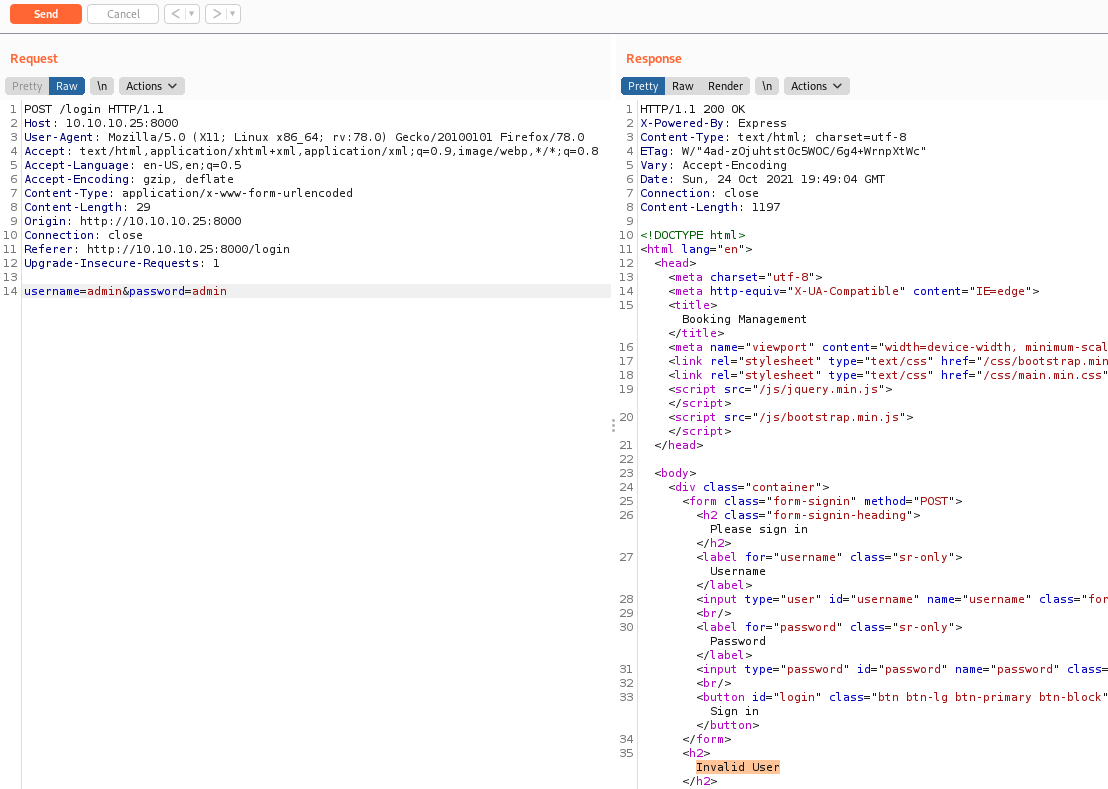Click the Accept-Language header in request
The width and height of the screenshot is (1108, 789).
tap(133, 165)
